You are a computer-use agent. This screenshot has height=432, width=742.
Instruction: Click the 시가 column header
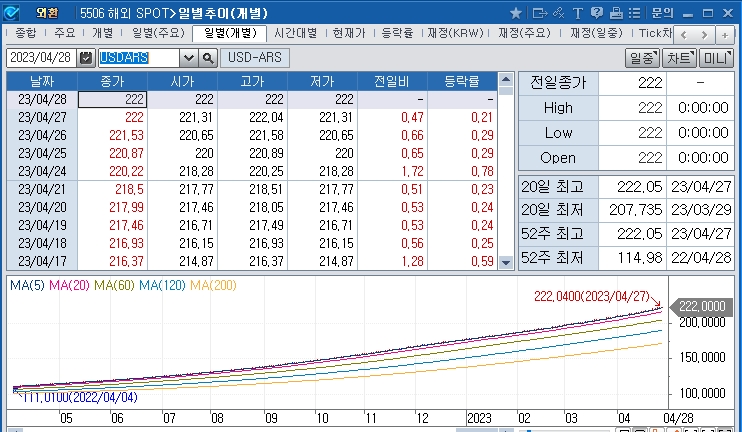click(183, 81)
